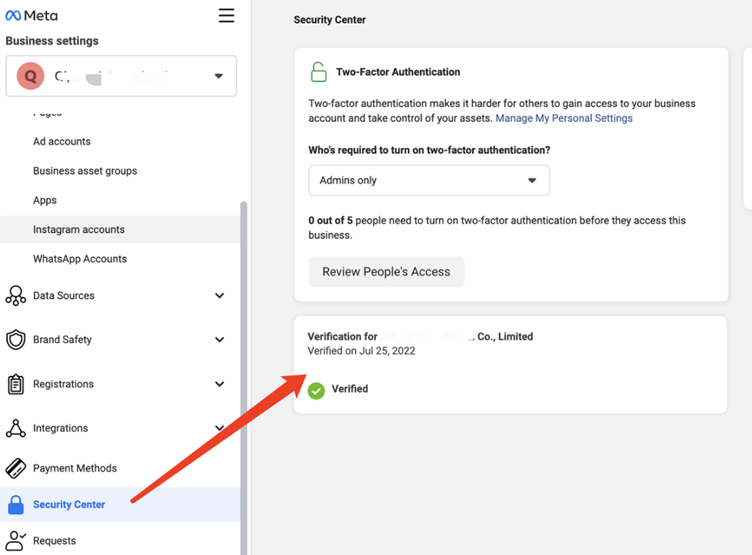
Task: Expand the Brand Safety section
Action: [219, 340]
